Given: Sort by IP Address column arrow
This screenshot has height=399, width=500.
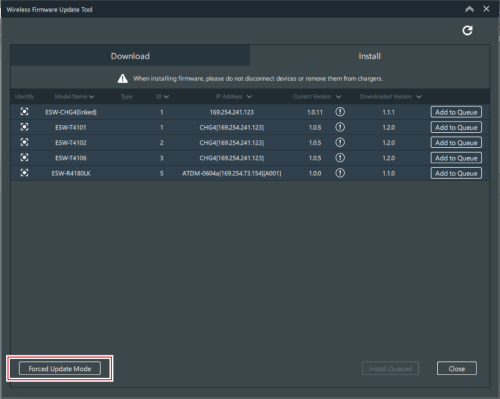Looking at the screenshot, I should (x=249, y=97).
